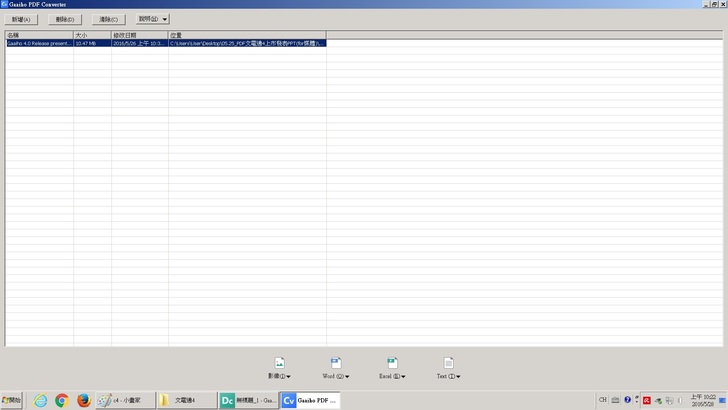Sort list by 位置 location column header

point(247,35)
